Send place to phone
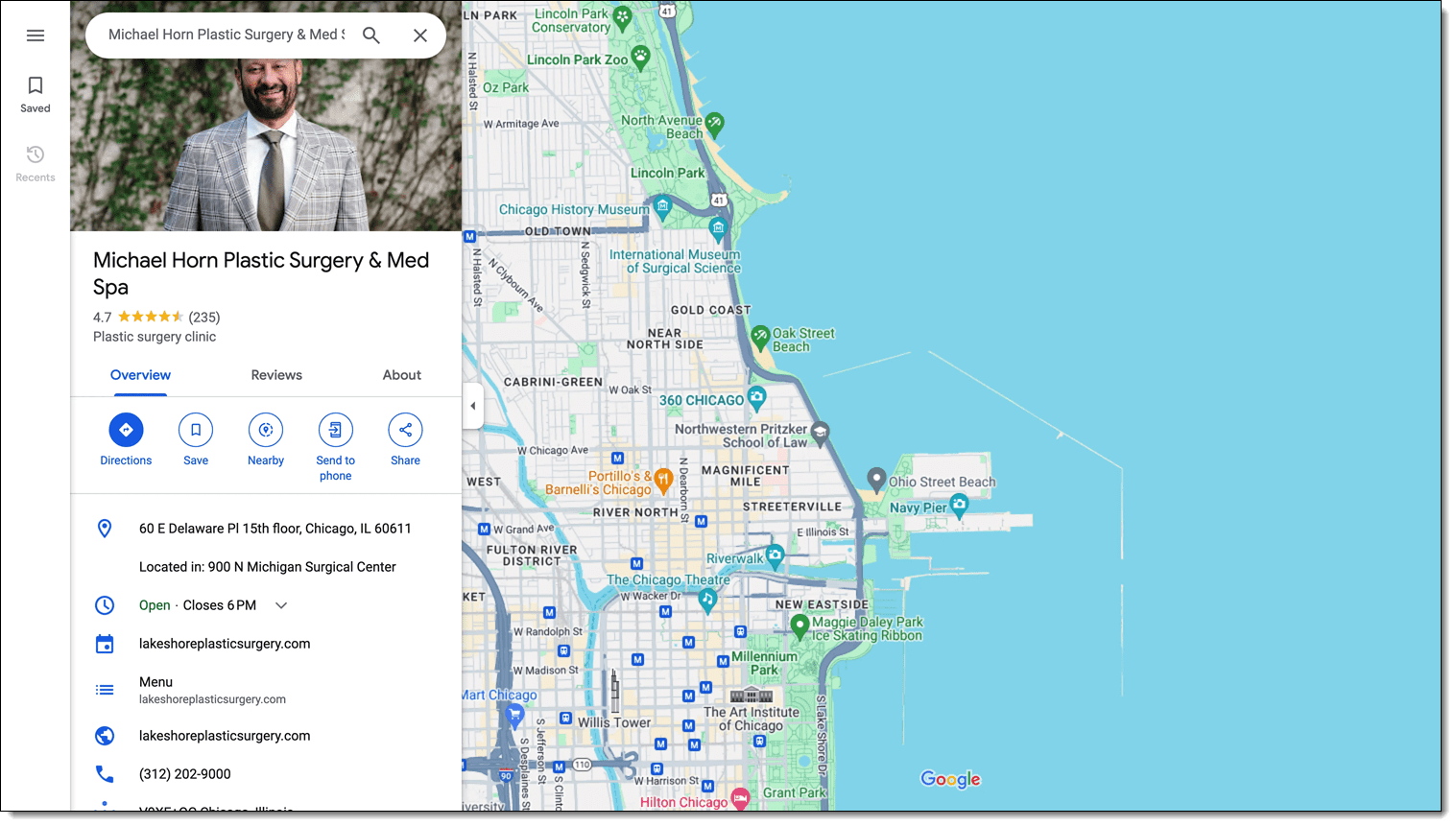 click(335, 431)
